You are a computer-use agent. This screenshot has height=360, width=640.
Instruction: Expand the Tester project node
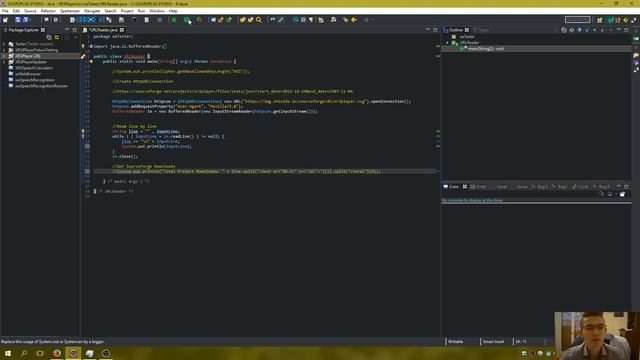[x=4, y=44]
